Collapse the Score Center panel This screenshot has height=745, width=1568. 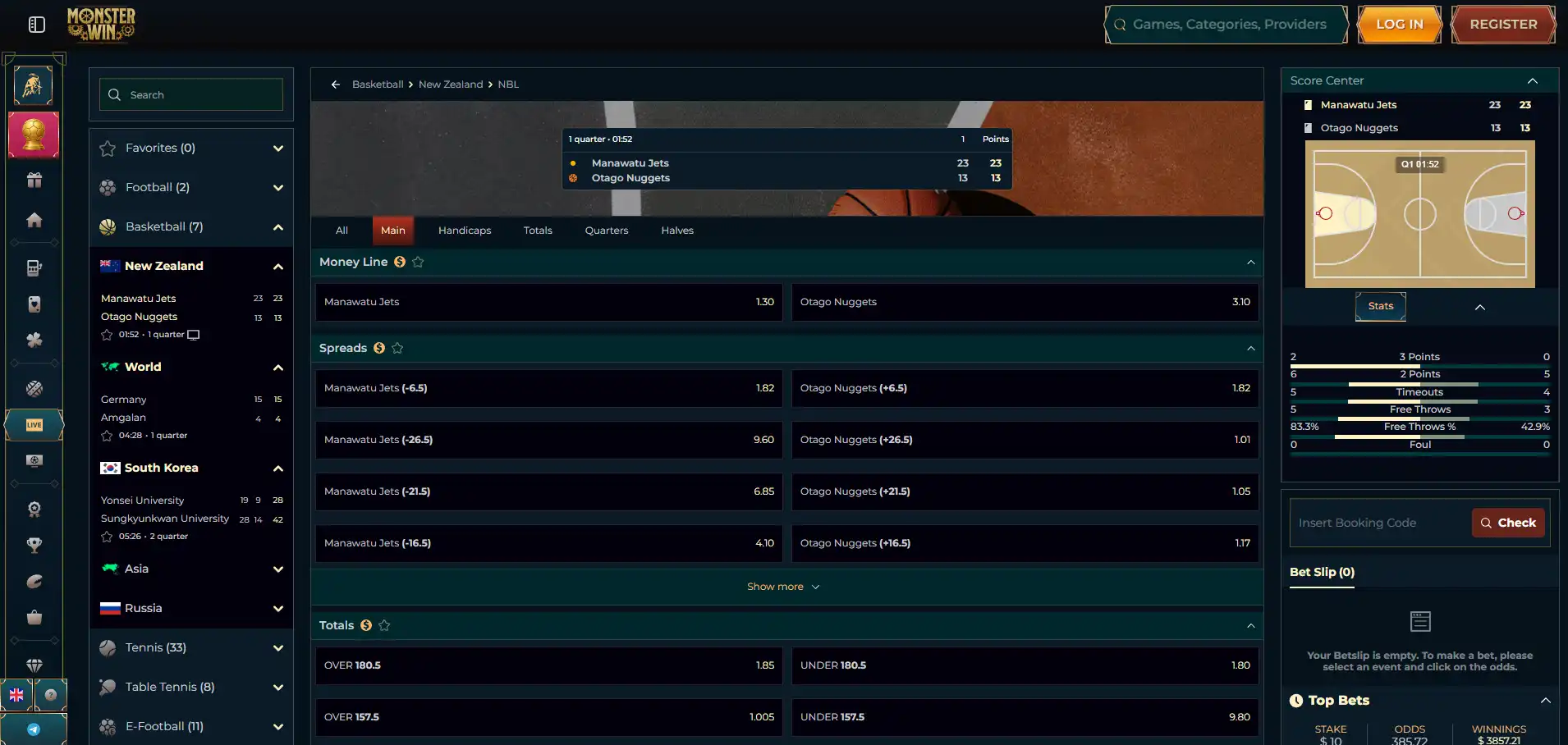tap(1533, 80)
